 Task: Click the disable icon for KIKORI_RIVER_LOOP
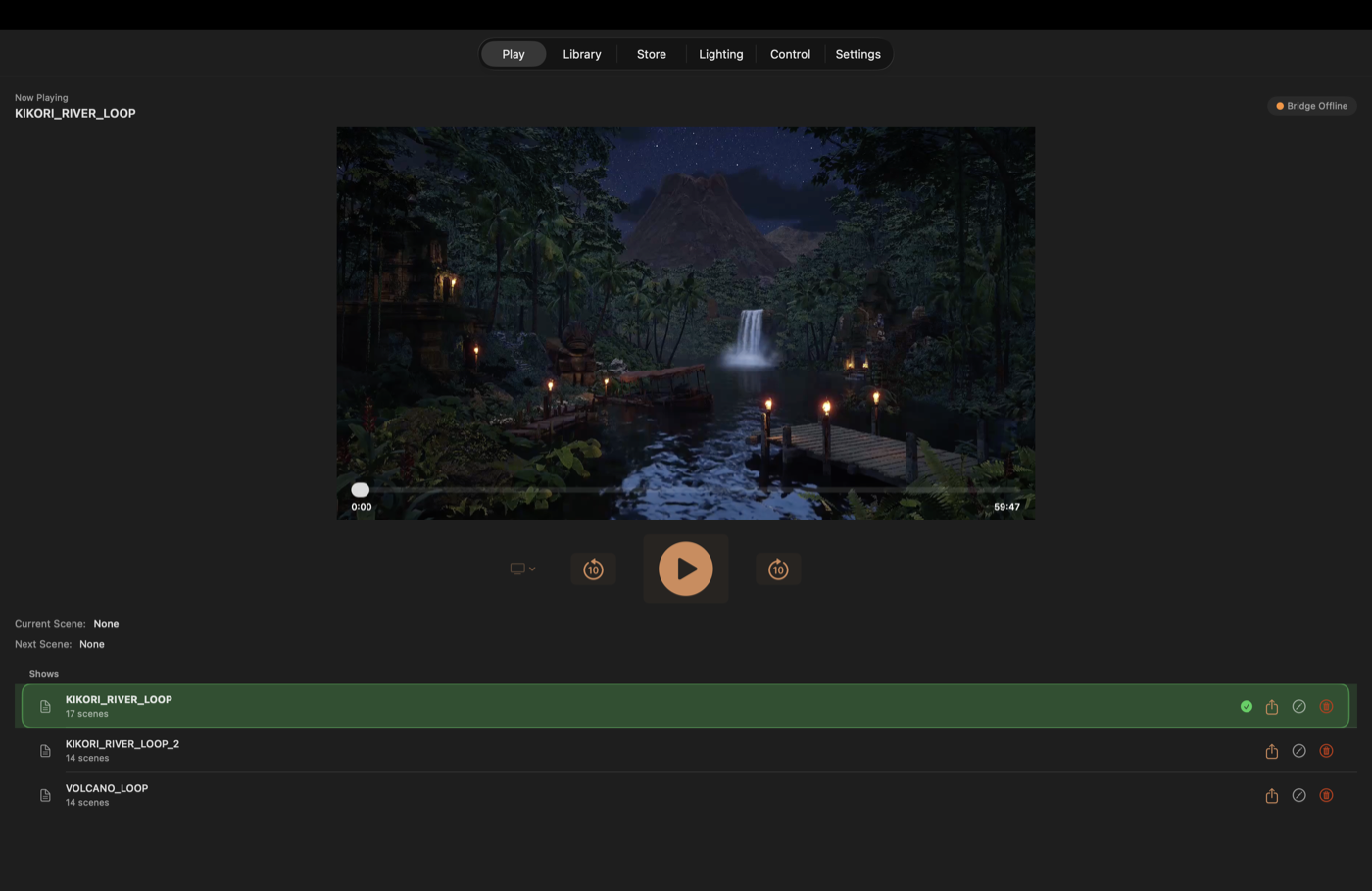coord(1299,706)
